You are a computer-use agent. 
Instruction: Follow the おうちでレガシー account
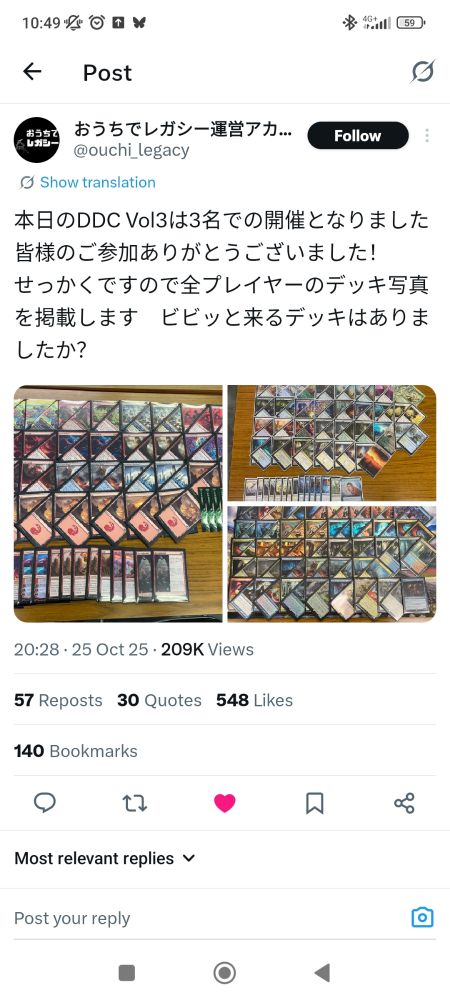tap(358, 135)
